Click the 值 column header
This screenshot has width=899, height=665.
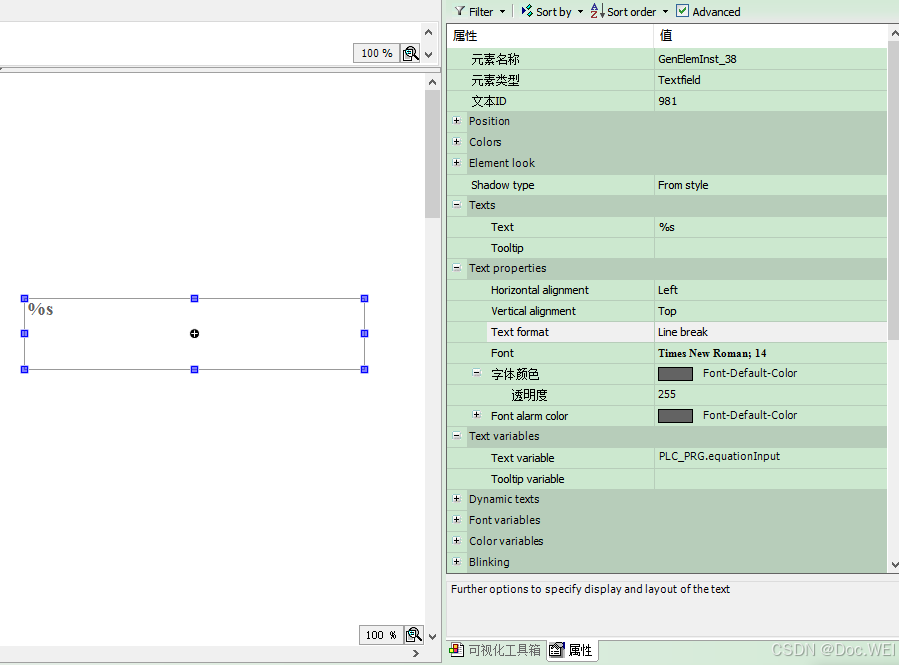[770, 36]
